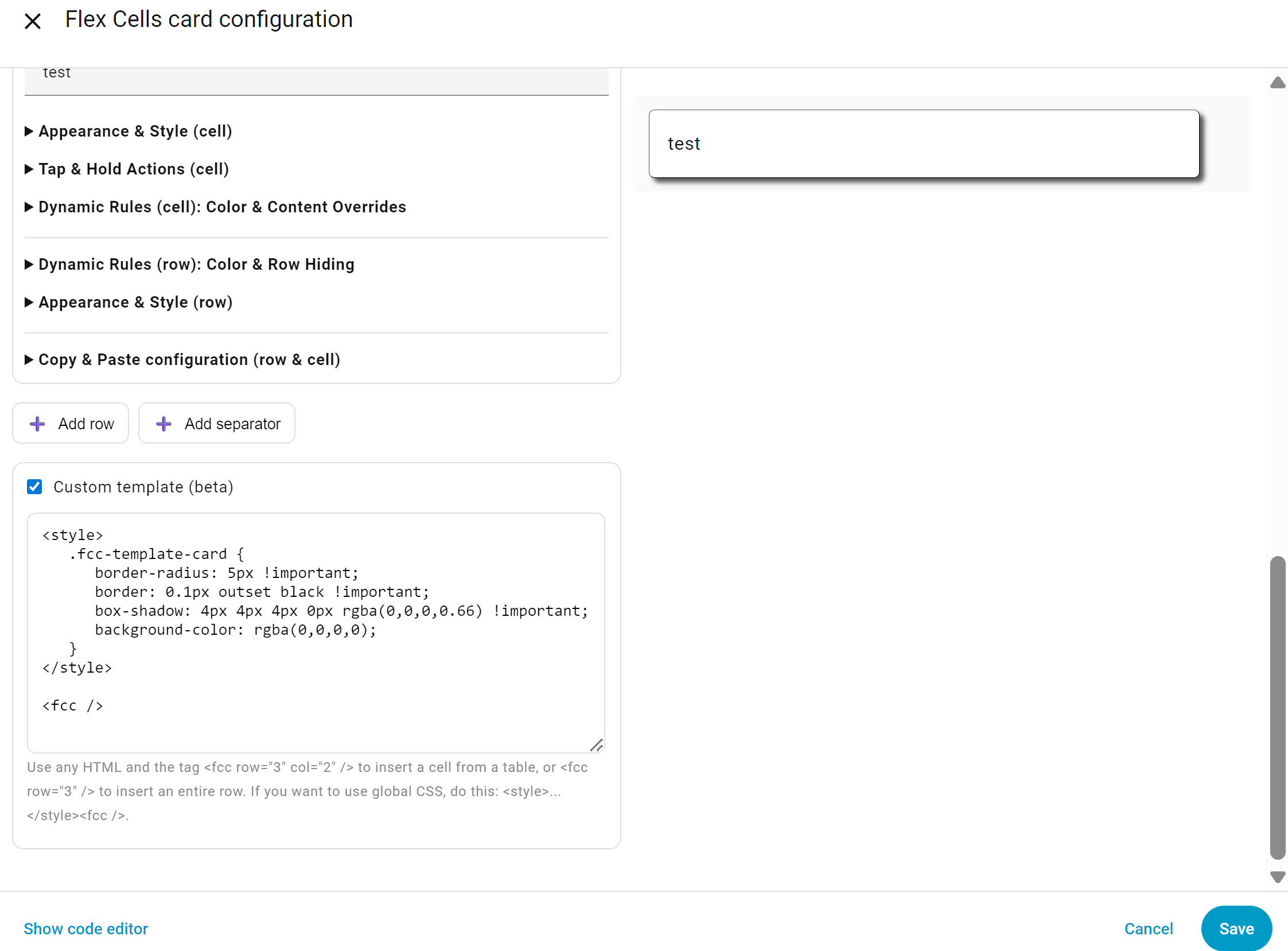Click the scrollbar up arrow

pos(1277,83)
